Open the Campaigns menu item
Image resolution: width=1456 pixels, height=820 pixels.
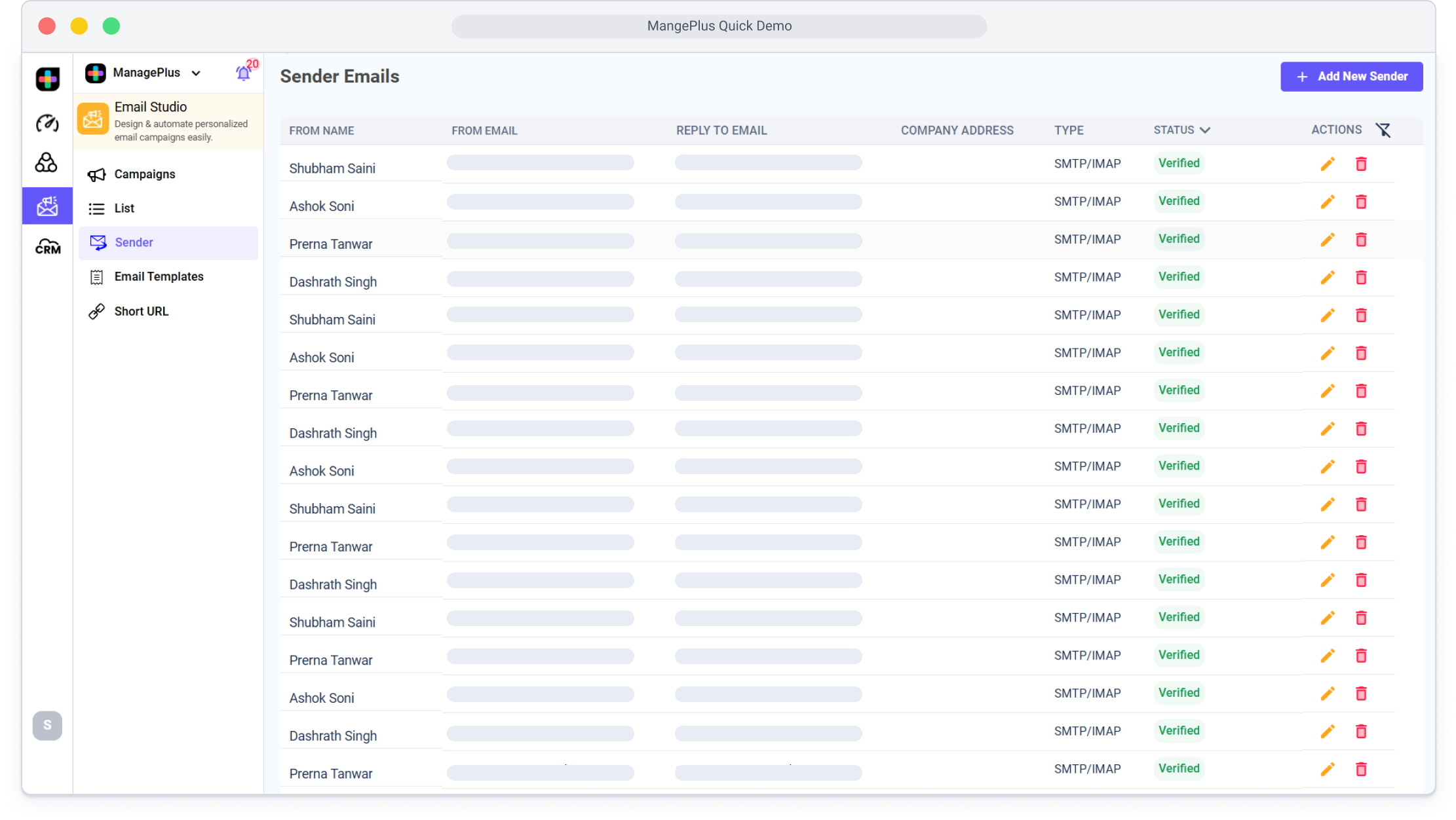(x=145, y=174)
